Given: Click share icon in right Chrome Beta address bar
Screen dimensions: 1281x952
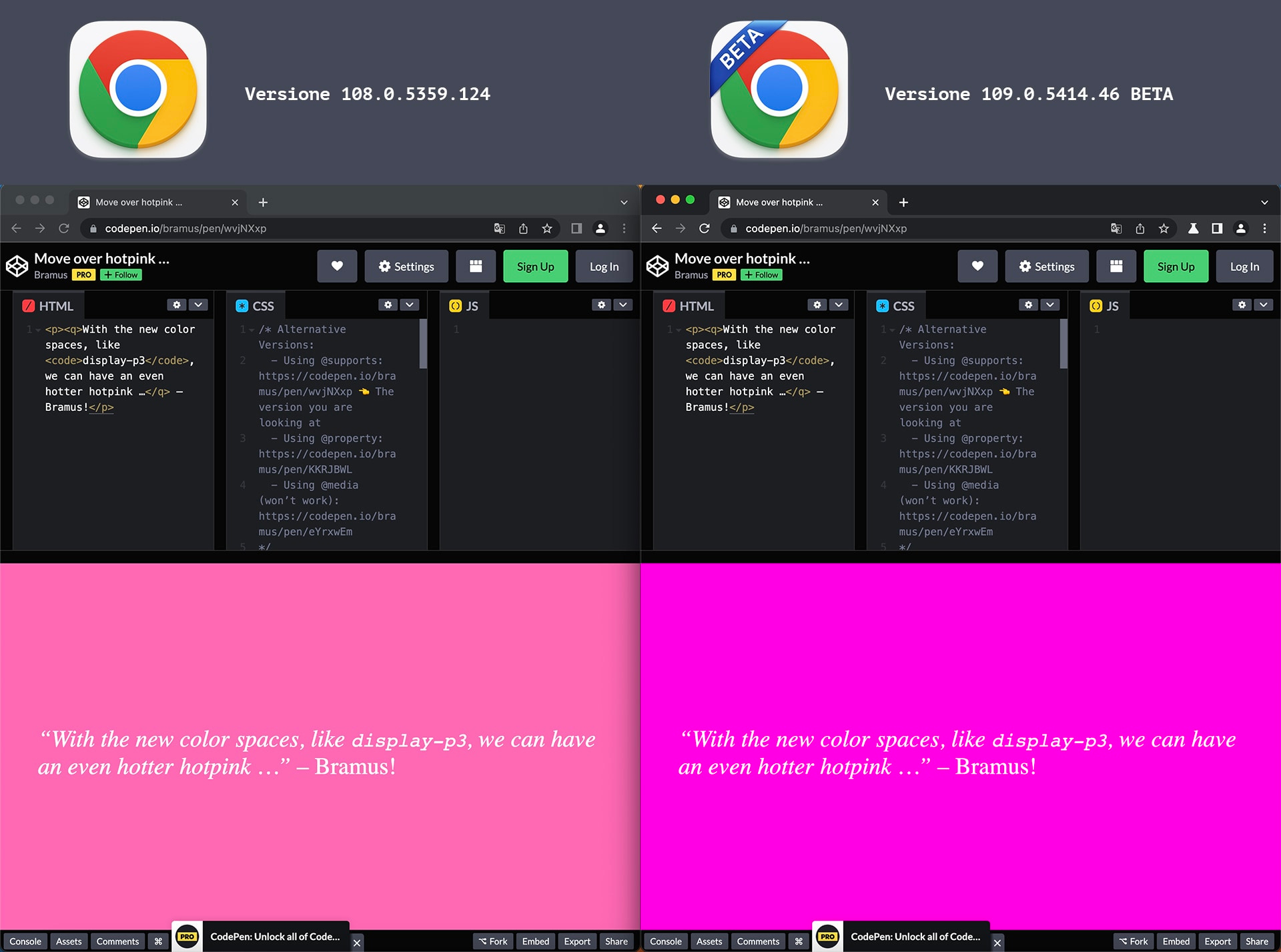Looking at the screenshot, I should point(1140,228).
